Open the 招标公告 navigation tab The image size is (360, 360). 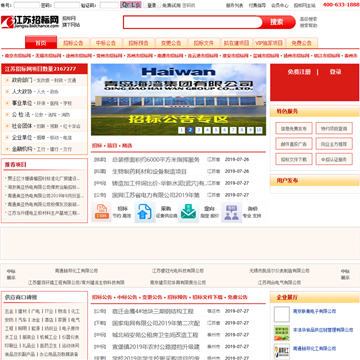click(73, 43)
